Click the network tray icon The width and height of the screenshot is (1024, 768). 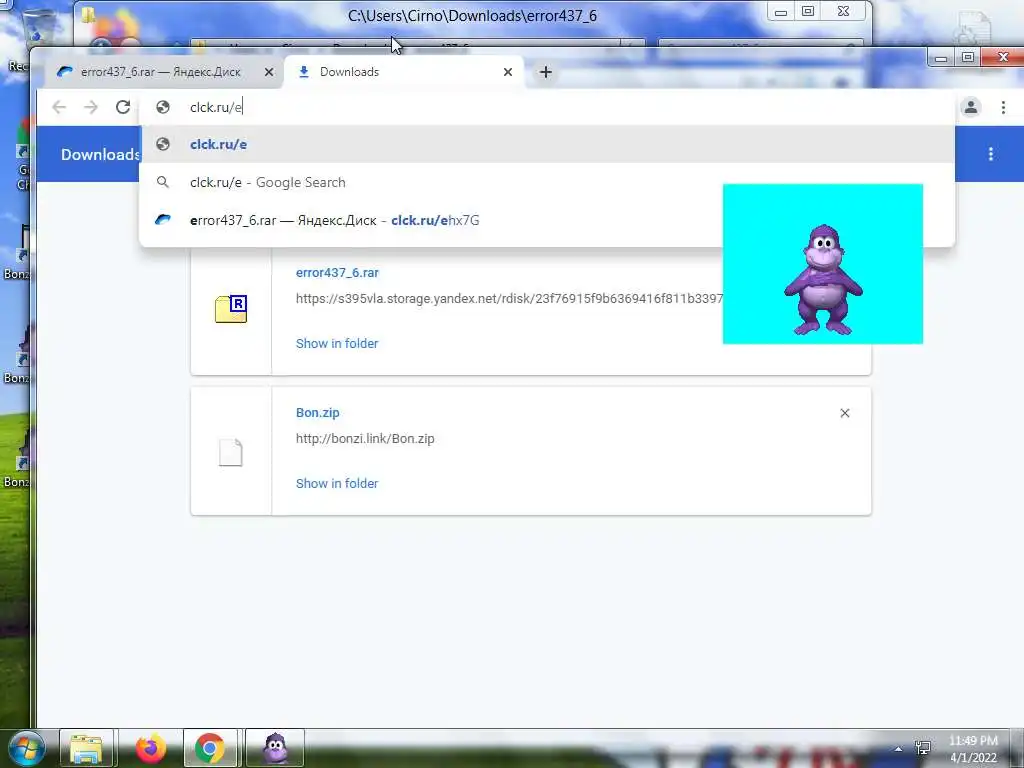[923, 748]
